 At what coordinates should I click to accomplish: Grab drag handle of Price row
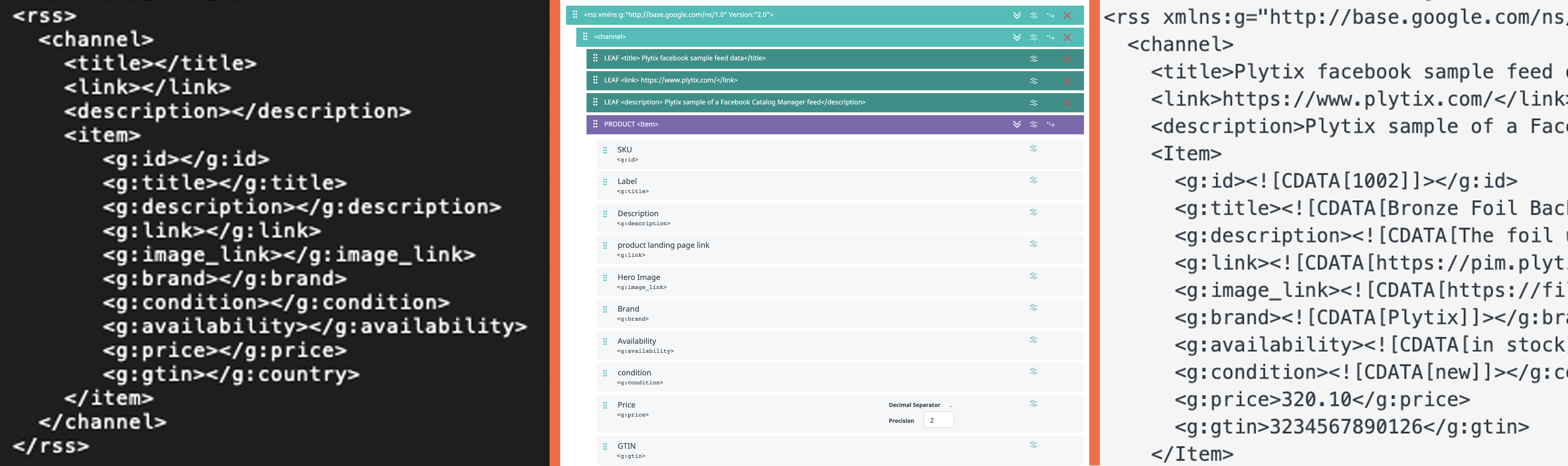[x=605, y=406]
